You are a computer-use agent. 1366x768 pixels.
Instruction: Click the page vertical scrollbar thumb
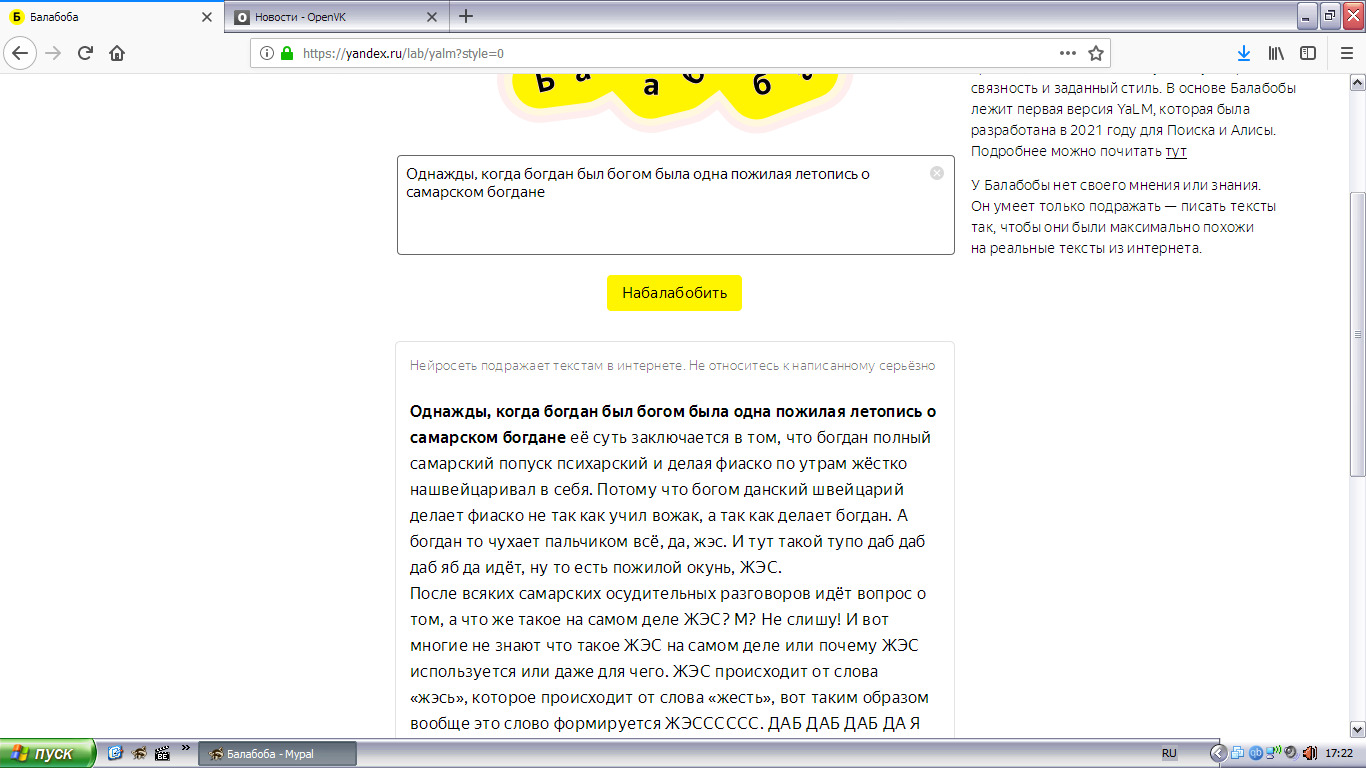[1357, 333]
